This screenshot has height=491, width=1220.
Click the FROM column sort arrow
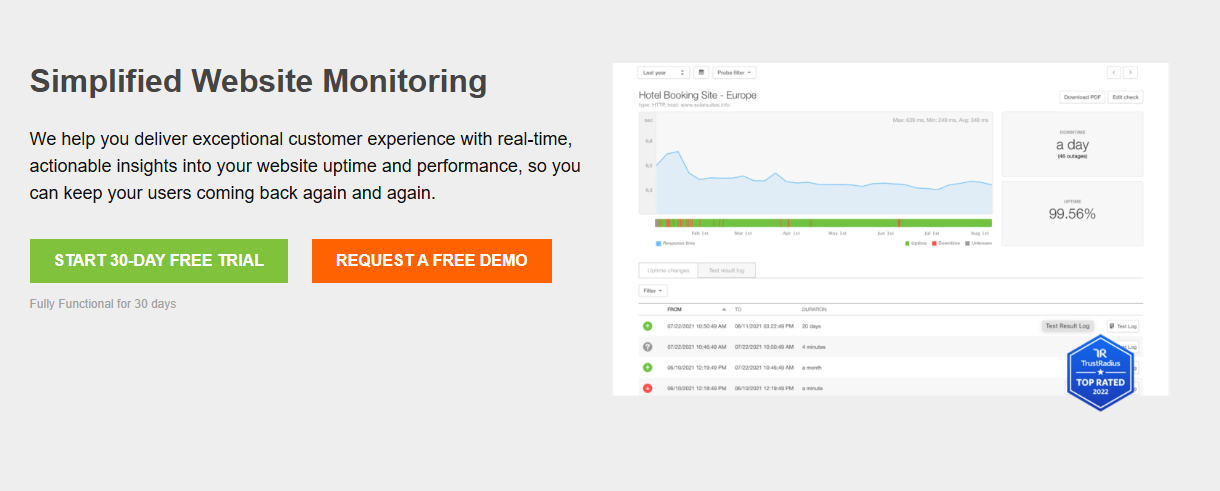726,310
